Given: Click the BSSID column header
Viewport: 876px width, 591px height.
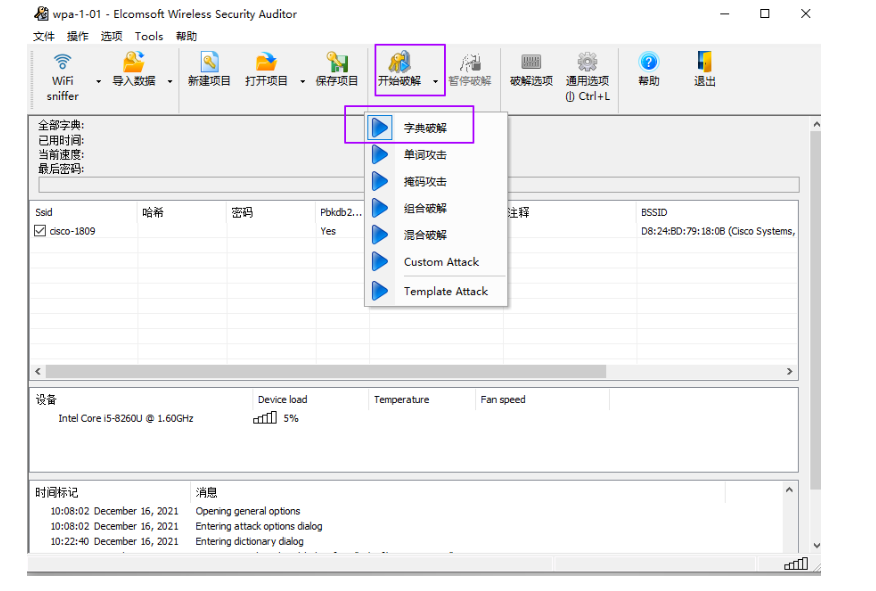Looking at the screenshot, I should click(x=717, y=212).
